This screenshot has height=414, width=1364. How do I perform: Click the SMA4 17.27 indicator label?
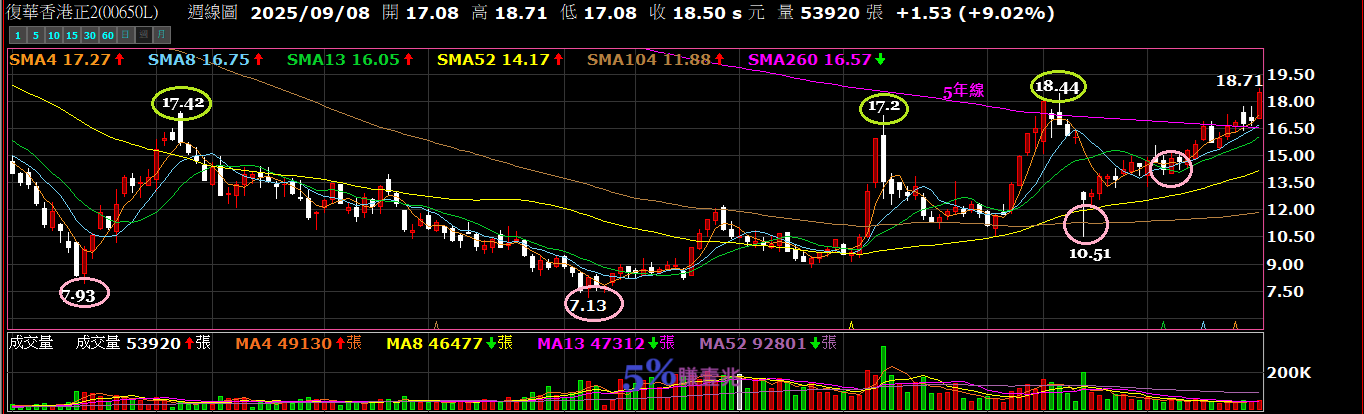pyautogui.click(x=66, y=60)
